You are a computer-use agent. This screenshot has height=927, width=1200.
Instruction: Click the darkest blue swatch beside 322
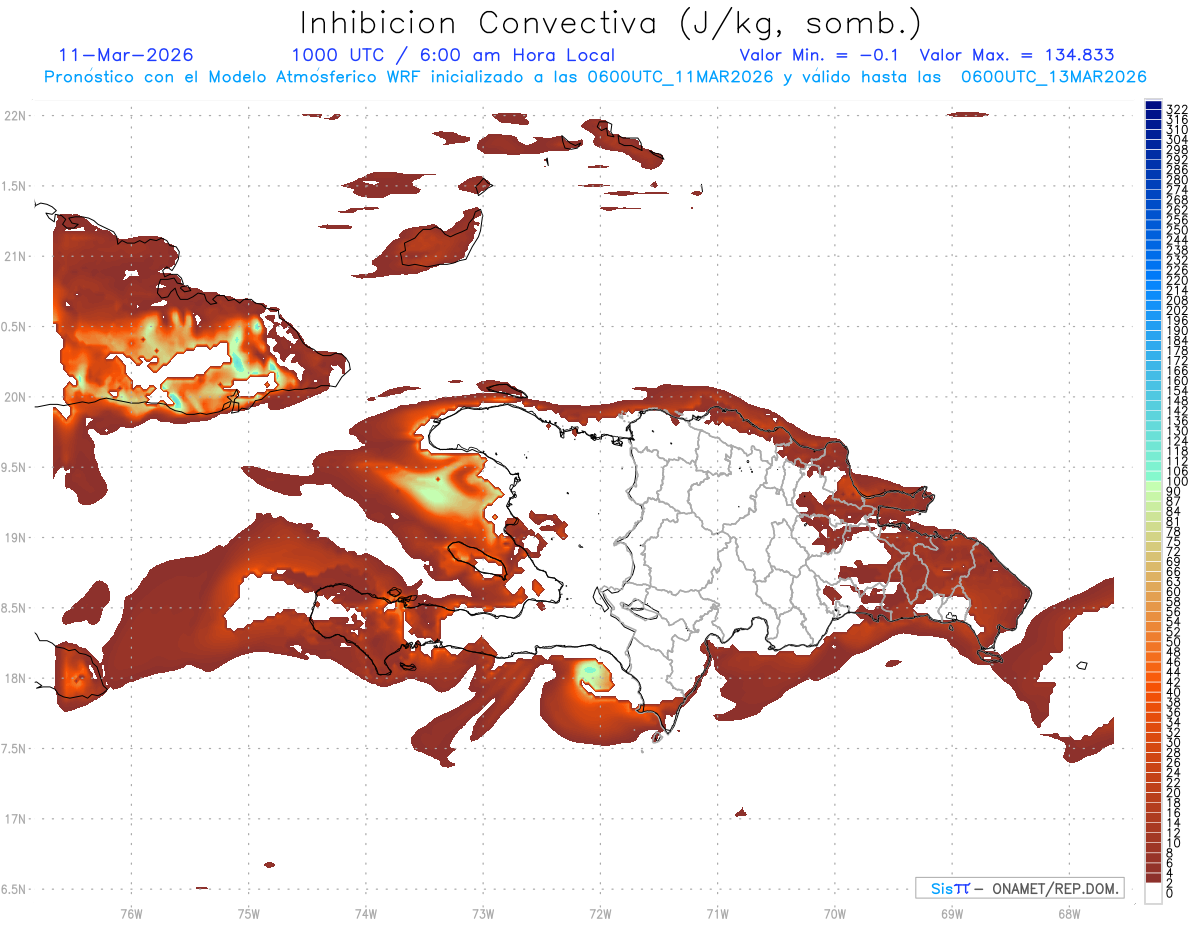(1153, 105)
